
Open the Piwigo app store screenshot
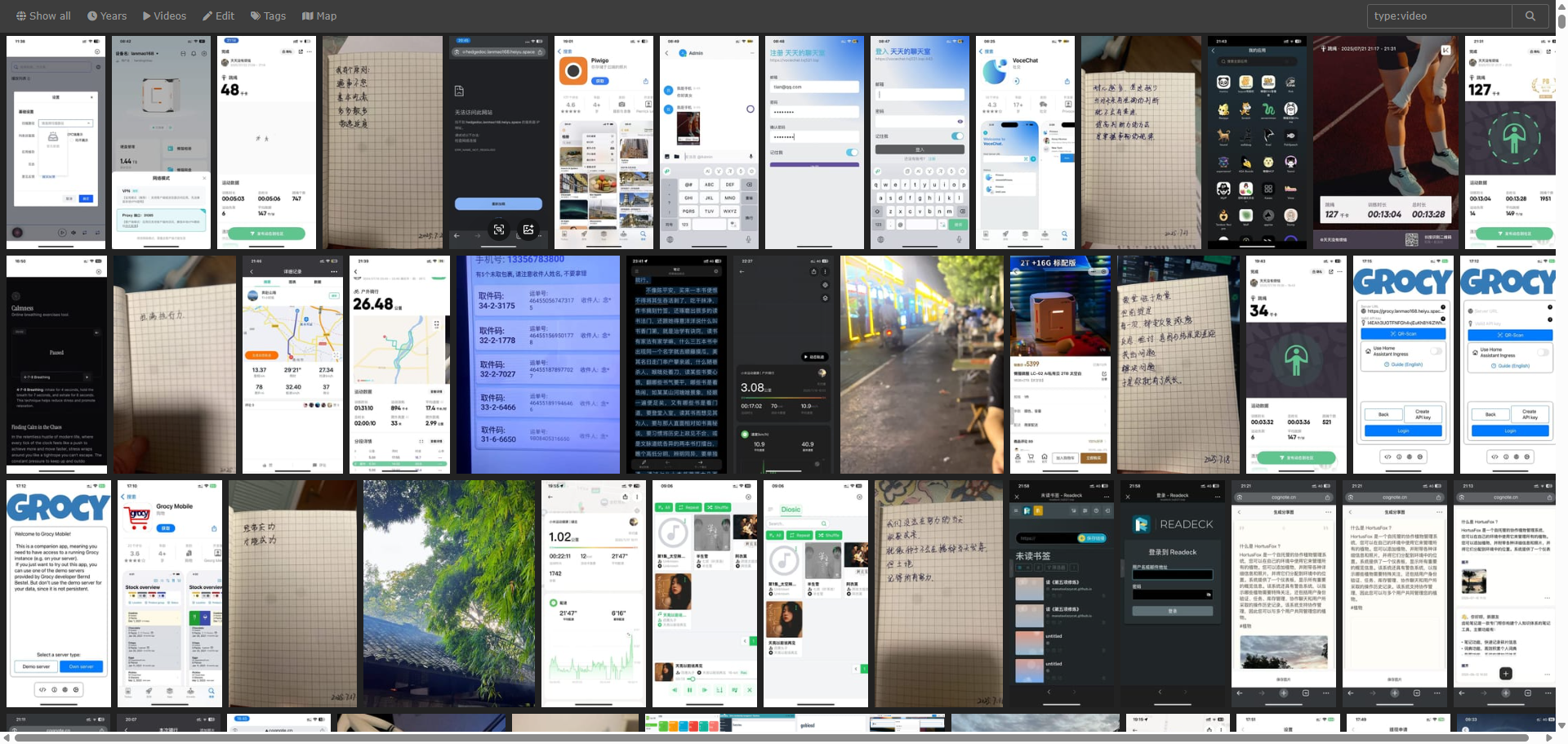coord(605,142)
